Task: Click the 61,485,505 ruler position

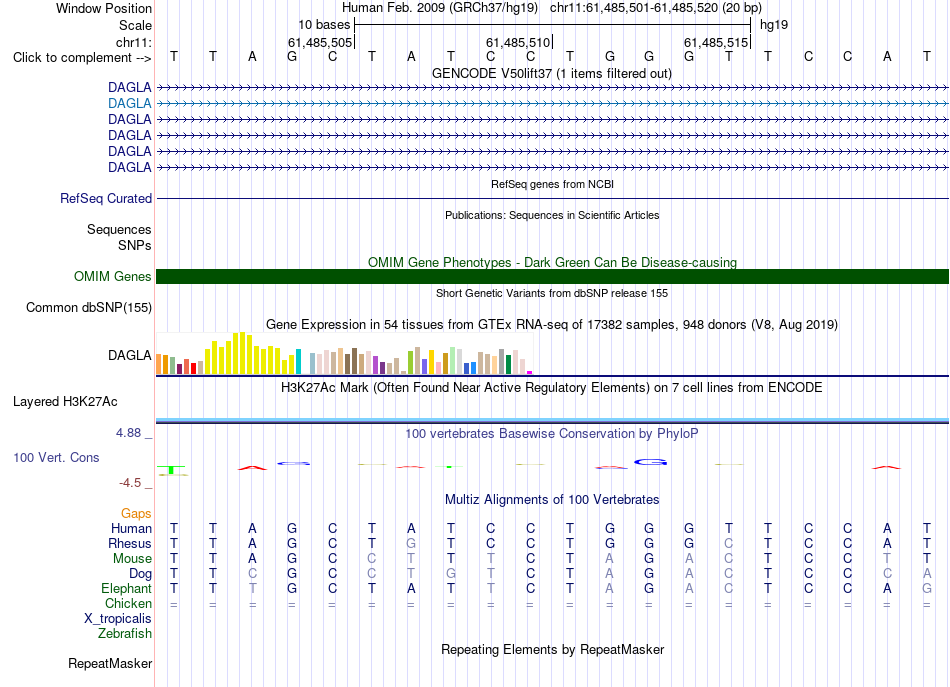Action: (x=320, y=42)
